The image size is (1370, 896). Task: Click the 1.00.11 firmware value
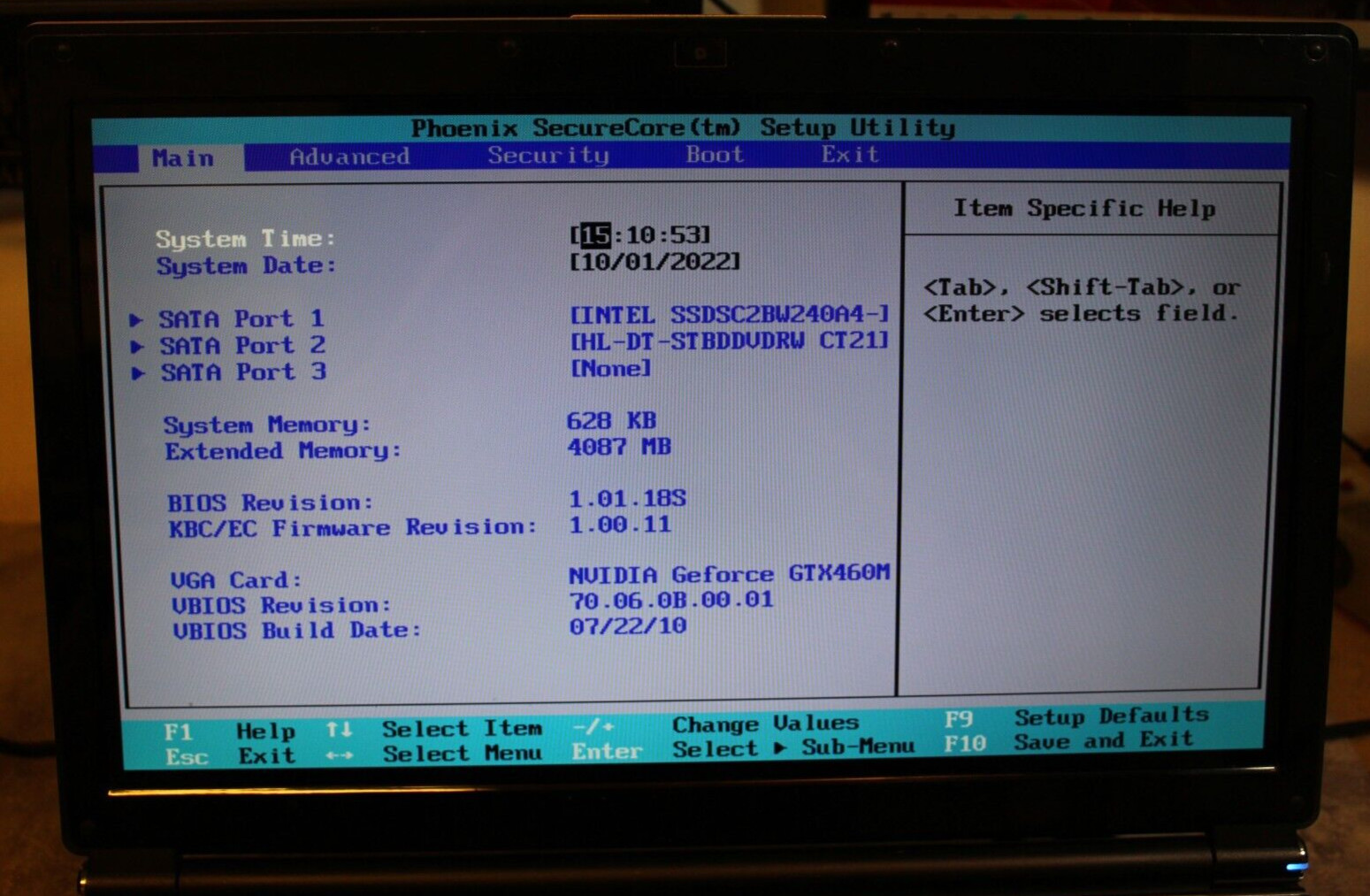point(619,525)
